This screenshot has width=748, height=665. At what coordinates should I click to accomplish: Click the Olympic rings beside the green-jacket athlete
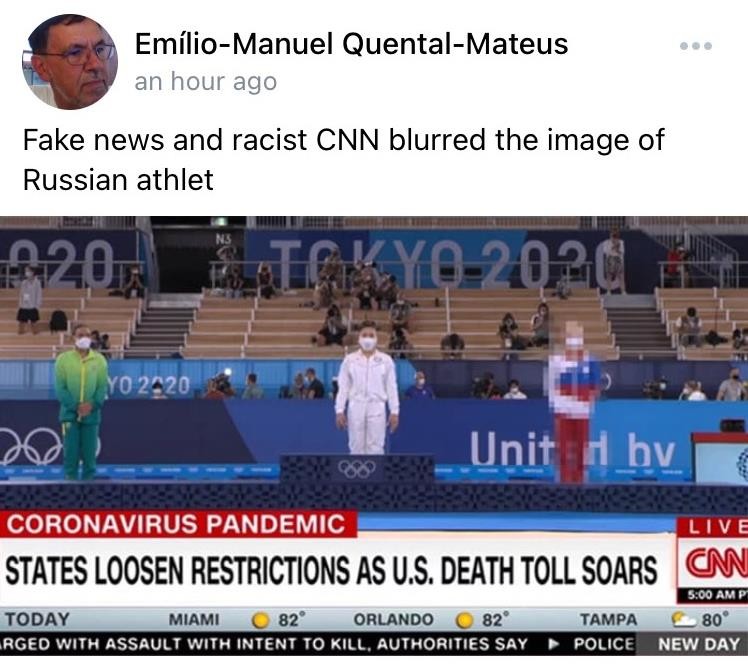tap(31, 446)
